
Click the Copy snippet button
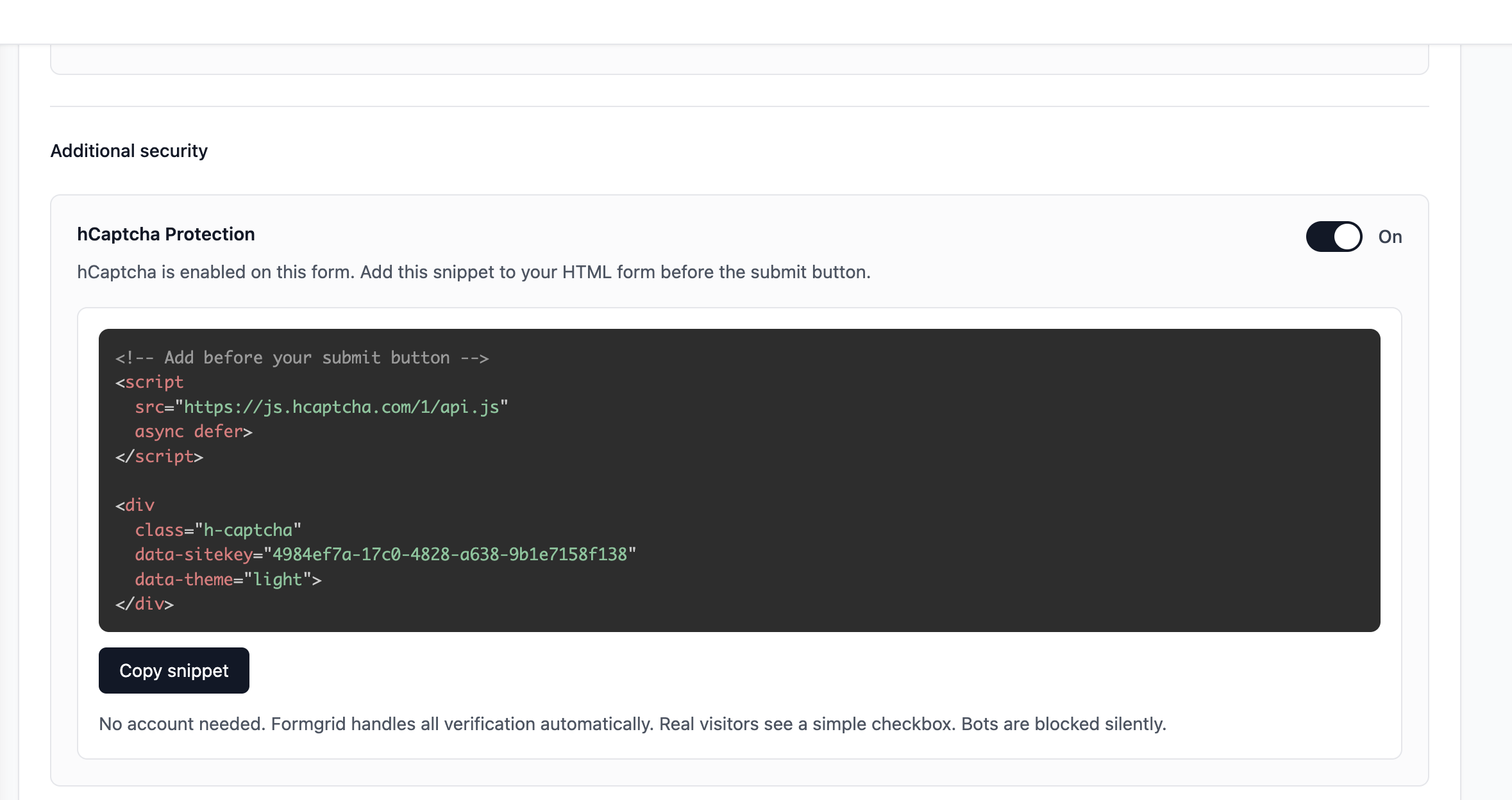pos(174,671)
